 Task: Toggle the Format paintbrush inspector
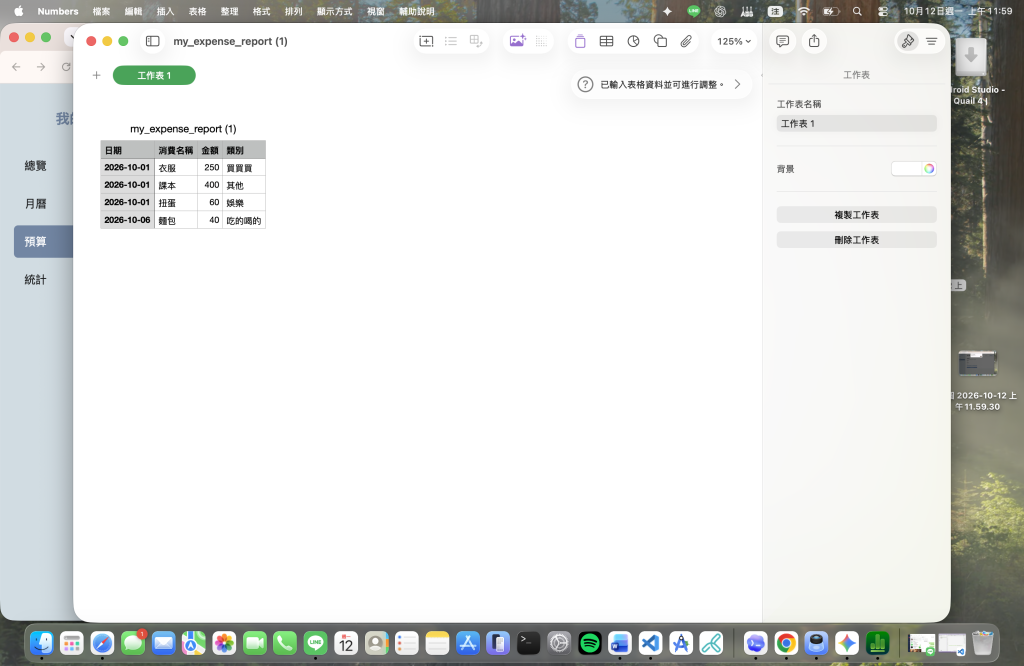pyautogui.click(x=907, y=41)
